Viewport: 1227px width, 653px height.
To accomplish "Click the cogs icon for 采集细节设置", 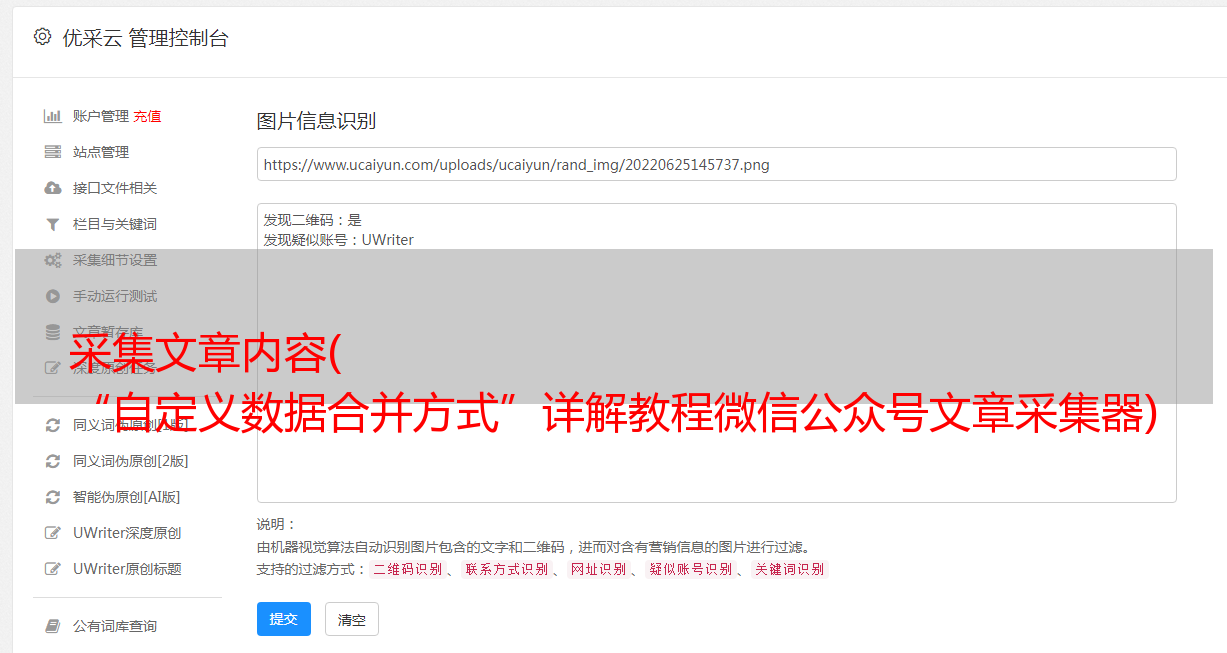I will tap(53, 260).
